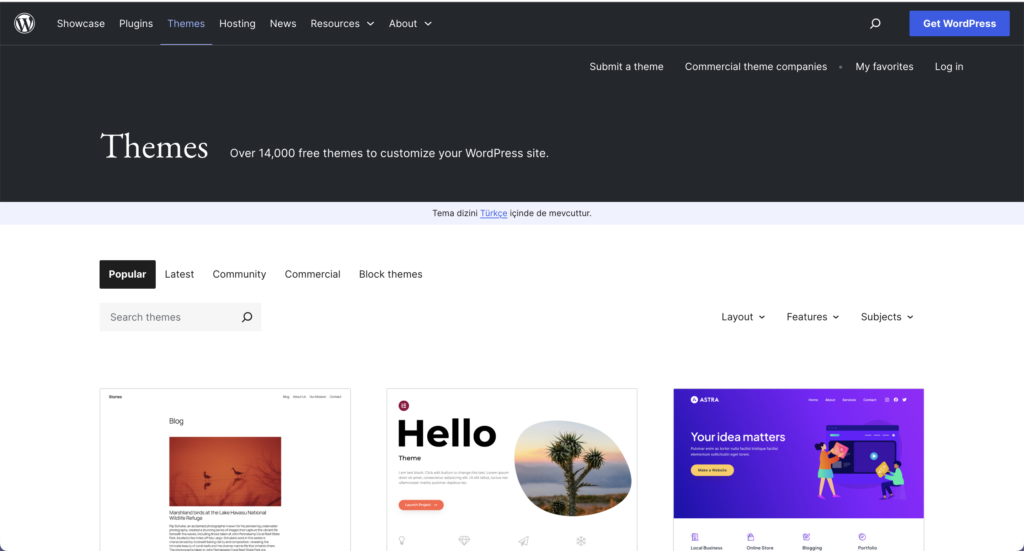Click the Get WordPress button
Screen dimensions: 1024x551
tap(959, 23)
